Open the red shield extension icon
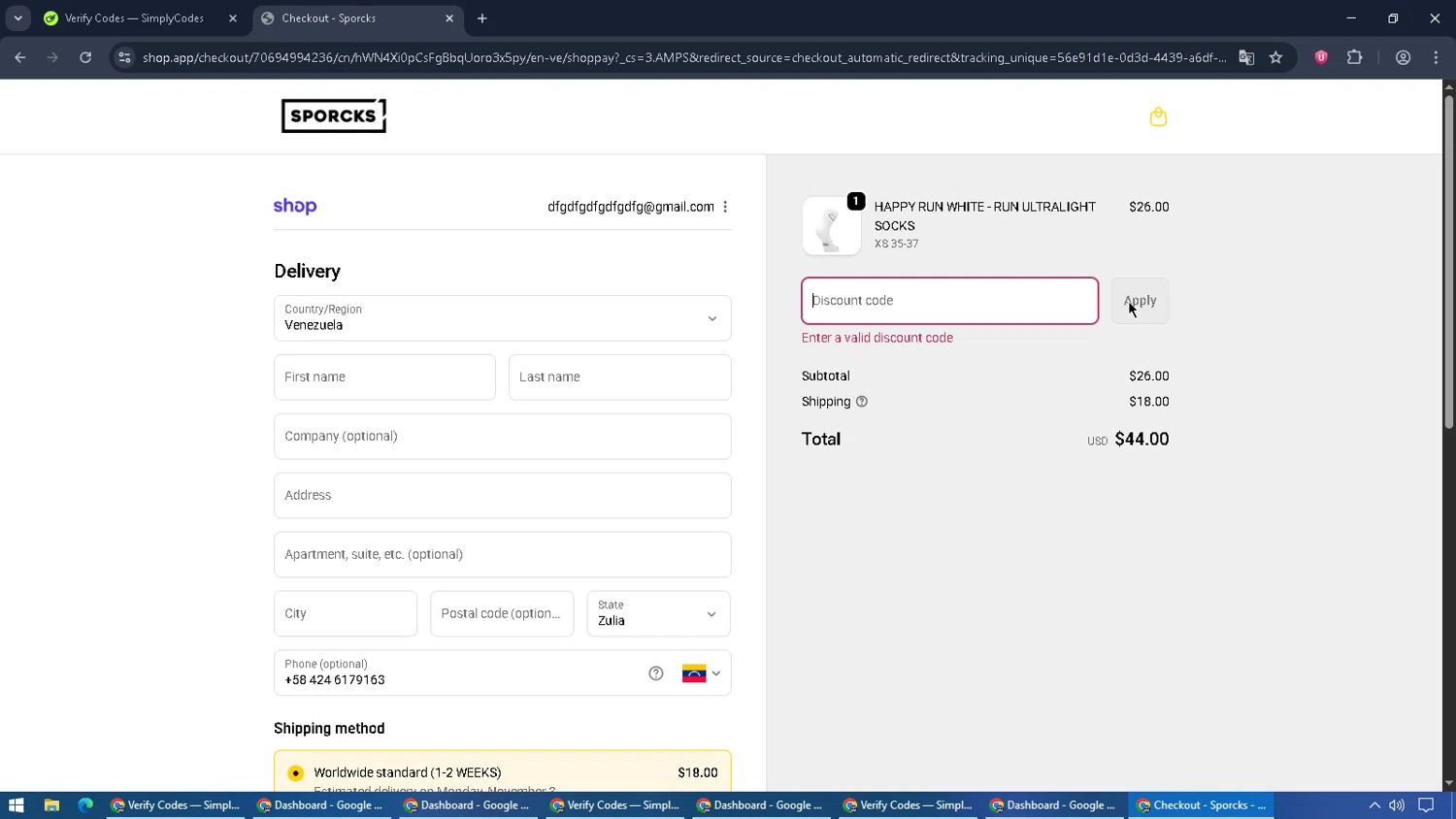The image size is (1456, 819). [x=1321, y=58]
